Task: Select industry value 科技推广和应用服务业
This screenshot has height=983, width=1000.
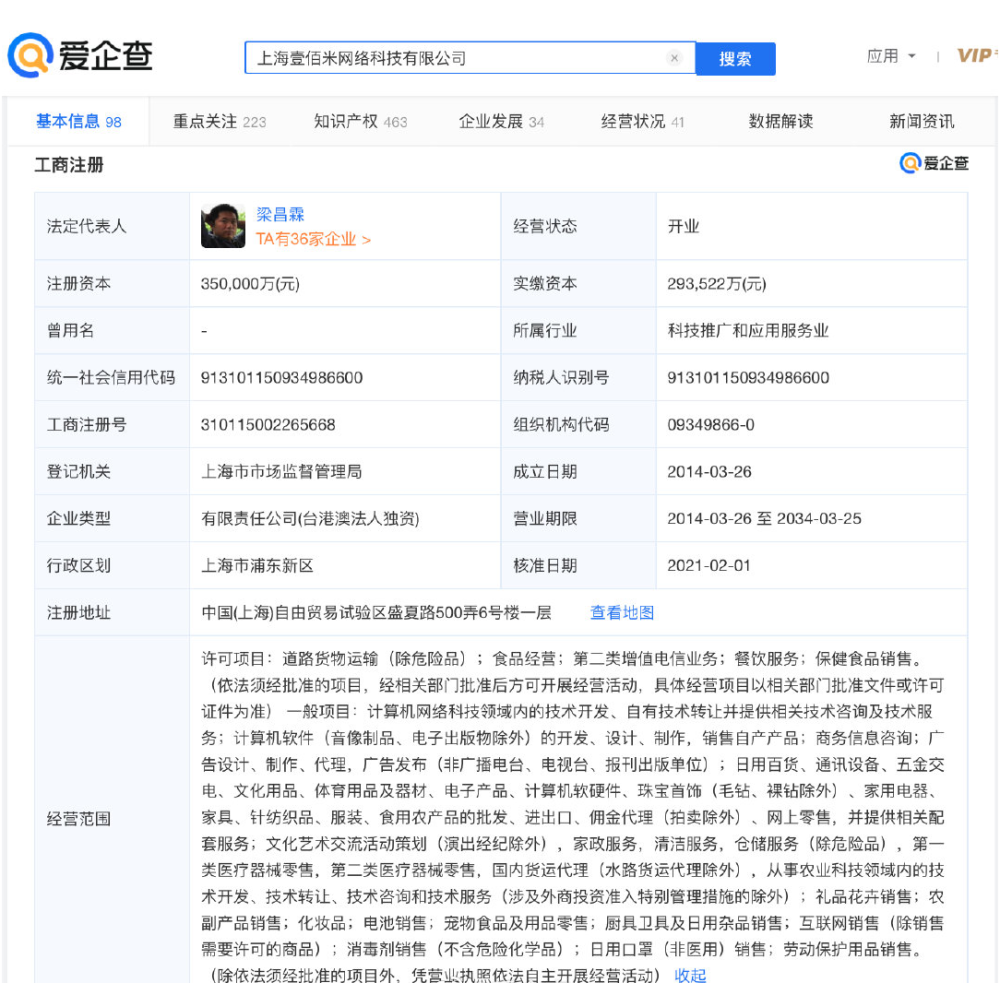Action: click(x=747, y=330)
